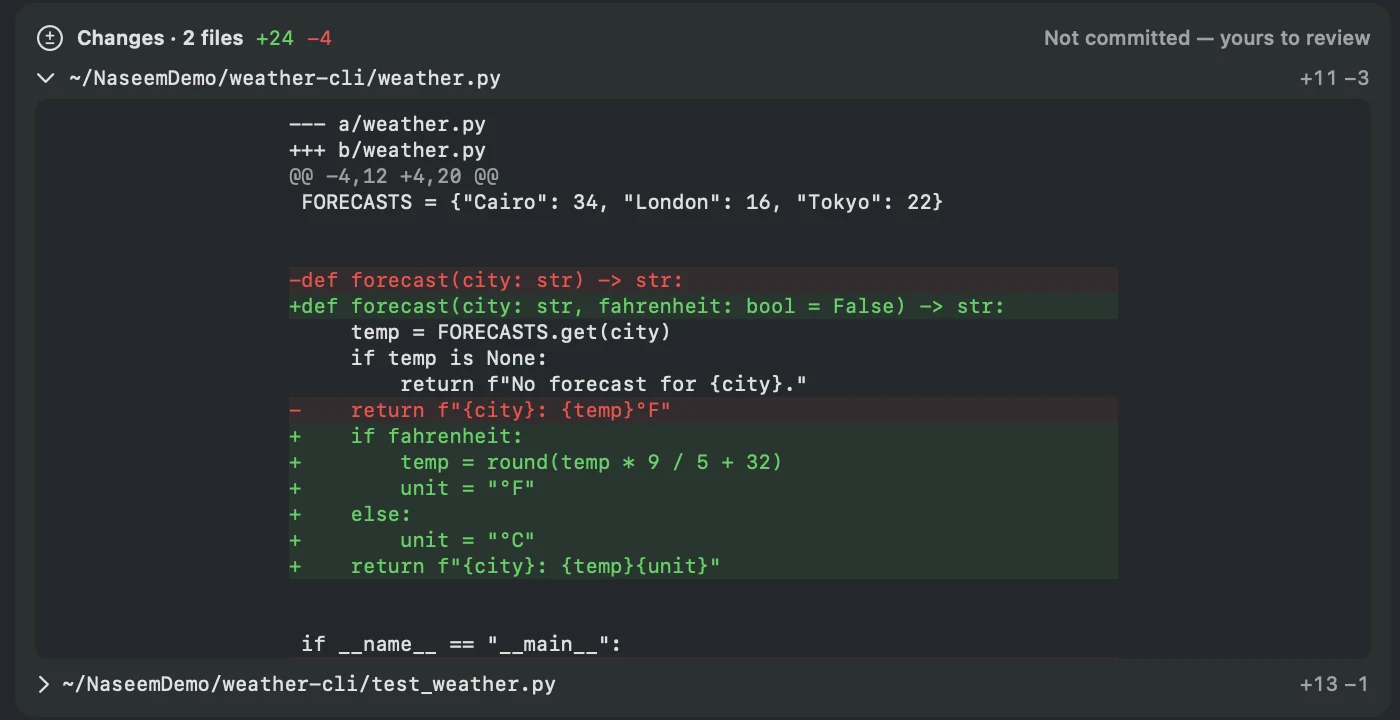Click the +11 −3 stat for weather.py
Viewport: 1400px width, 720px height.
click(1335, 78)
